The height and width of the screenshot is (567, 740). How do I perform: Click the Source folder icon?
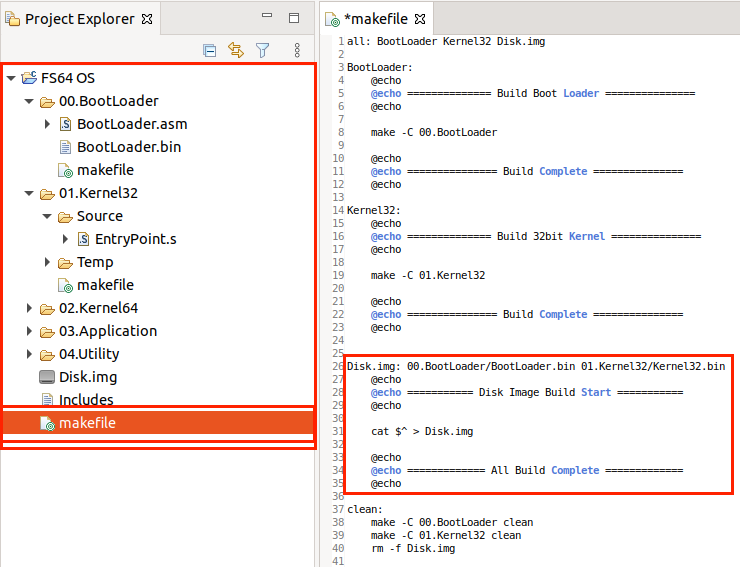pos(65,217)
